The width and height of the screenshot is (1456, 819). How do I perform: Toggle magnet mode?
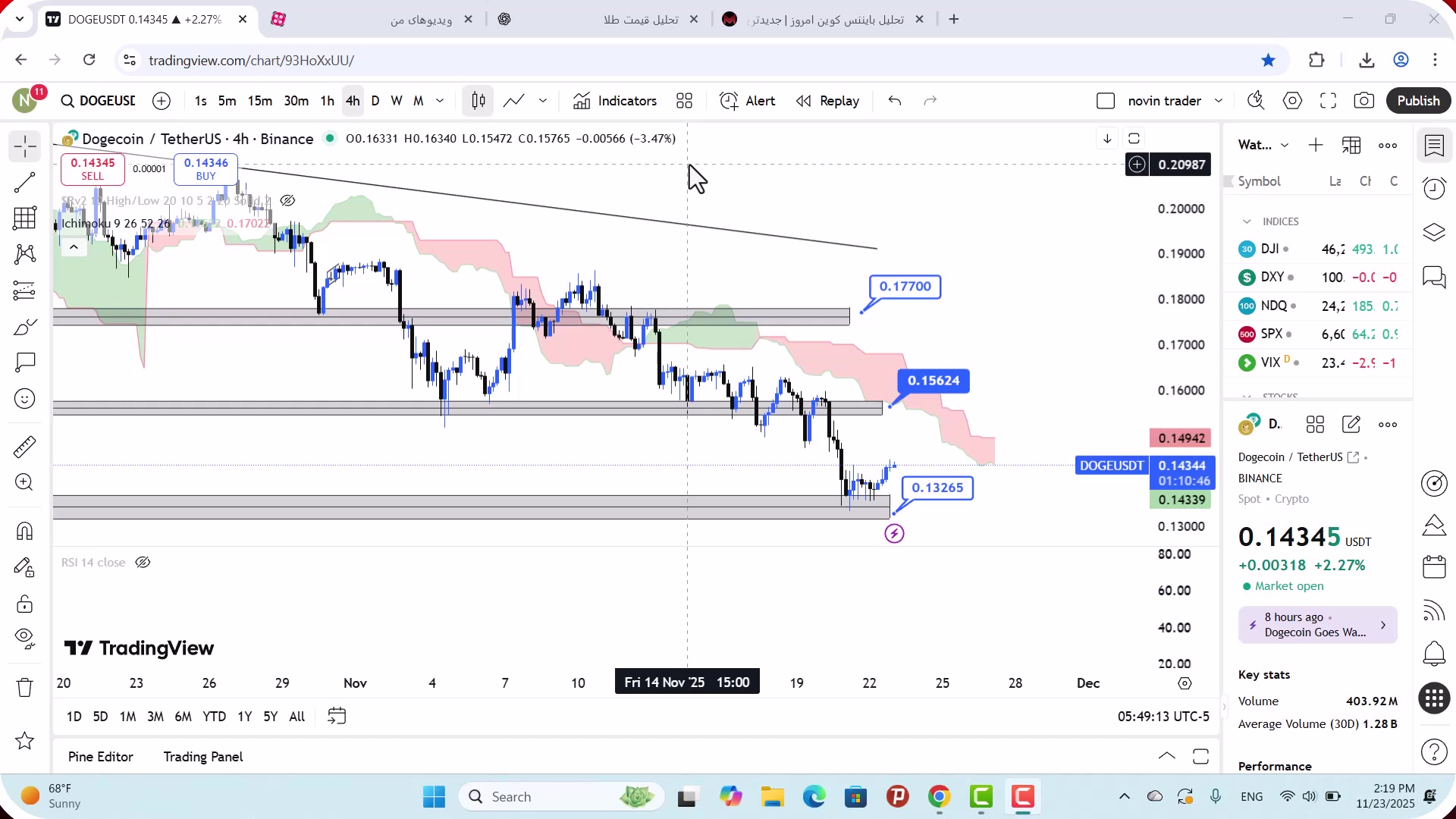click(x=25, y=531)
